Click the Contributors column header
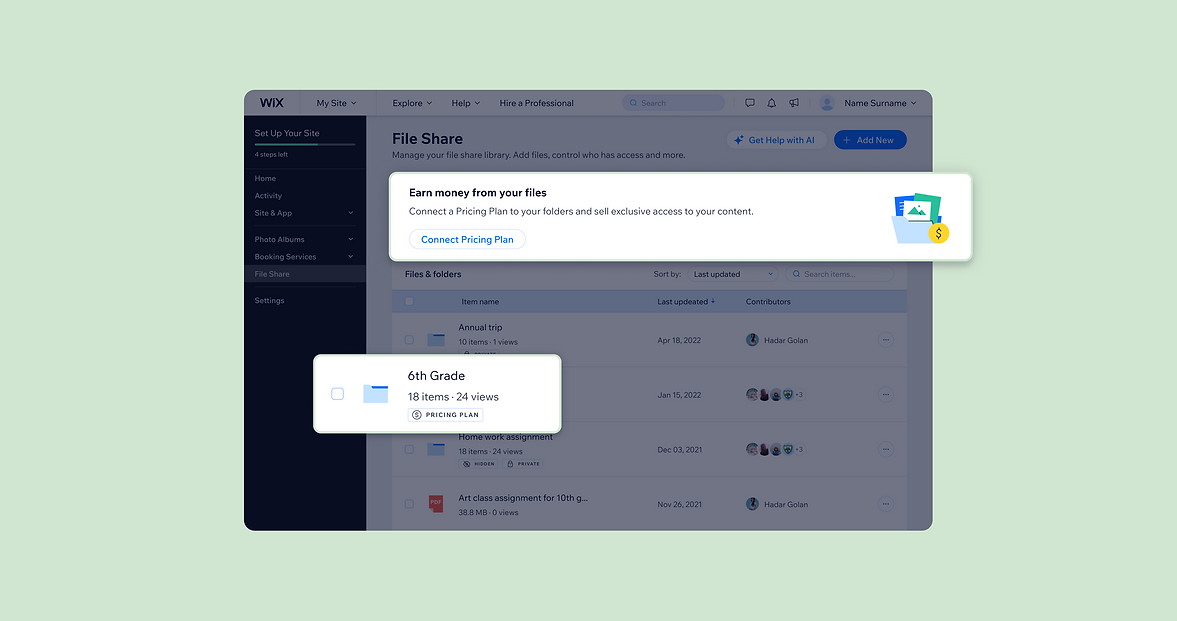The image size is (1177, 621). click(768, 302)
